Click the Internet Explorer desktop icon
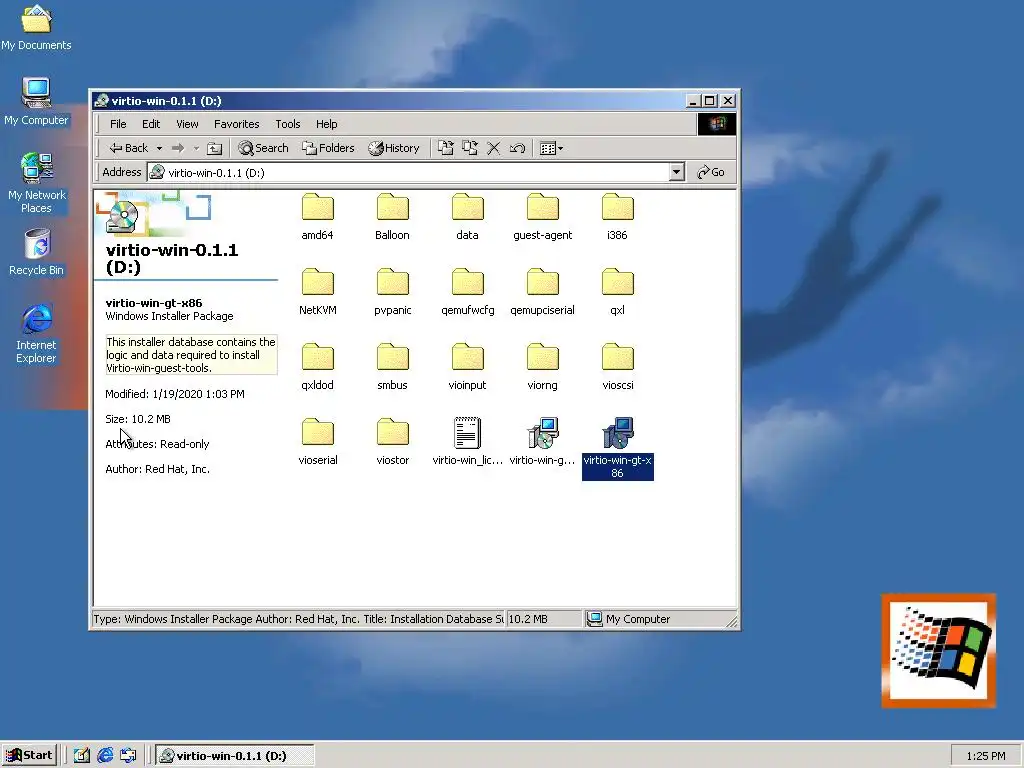Screen dimensions: 1024x768 37,333
